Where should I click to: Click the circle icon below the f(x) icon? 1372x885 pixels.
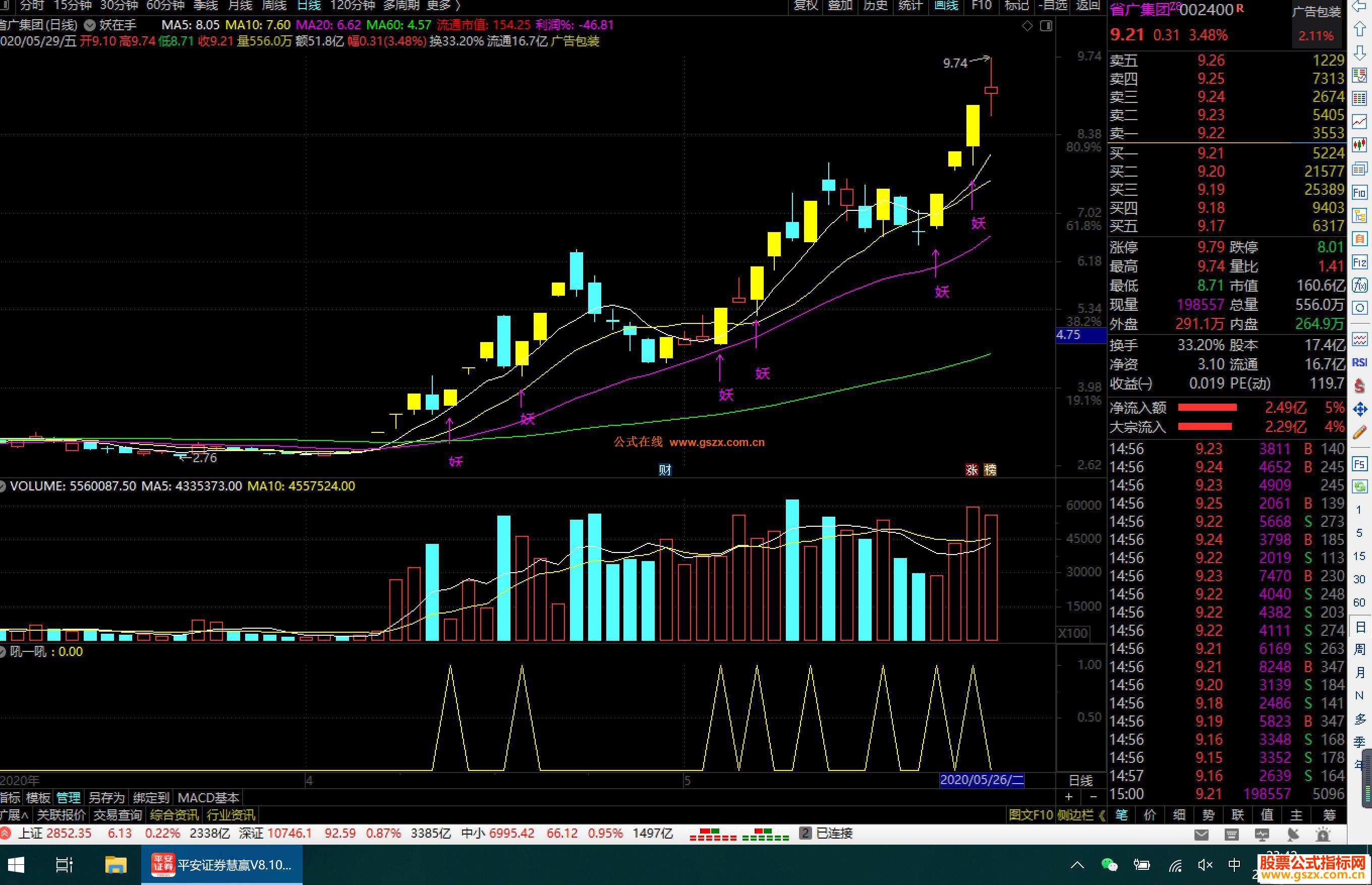click(1359, 308)
